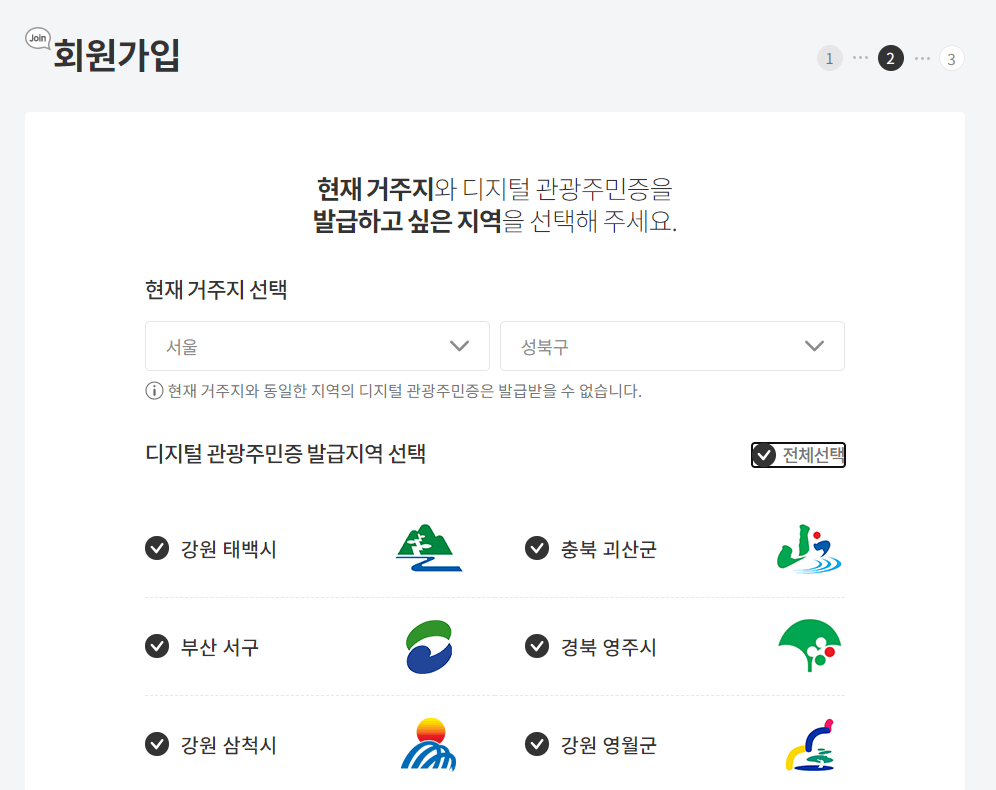Click the 강원 삼척시 sunrise emblem

[x=429, y=743]
